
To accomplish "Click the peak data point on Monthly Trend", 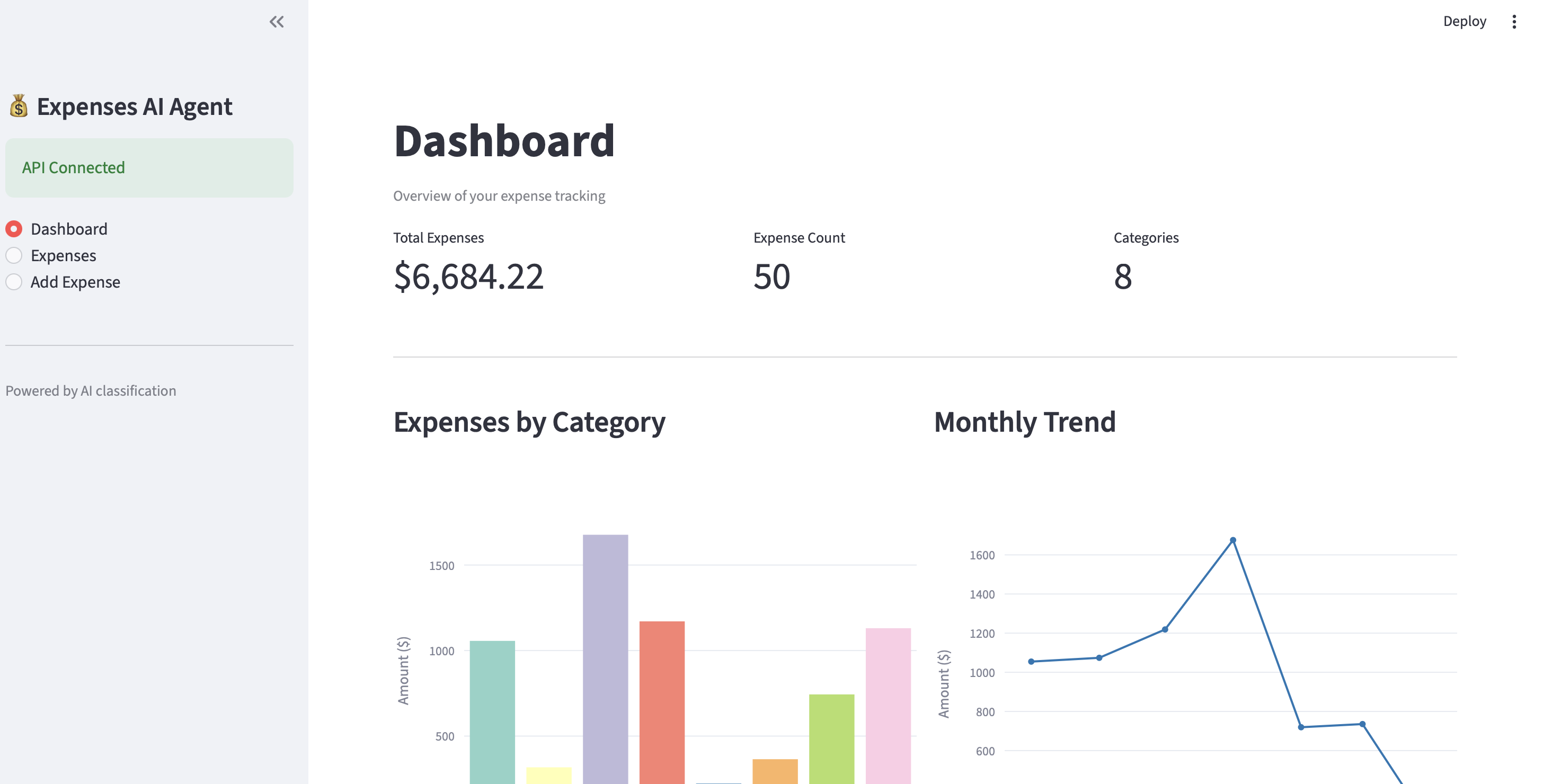I will tap(1232, 540).
